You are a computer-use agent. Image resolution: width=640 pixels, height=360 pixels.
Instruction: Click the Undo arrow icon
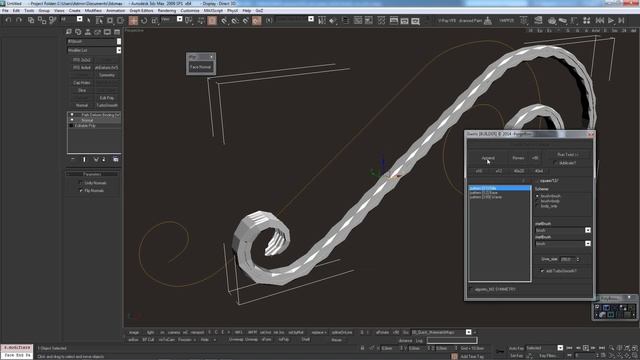pyautogui.click(x=8, y=20)
